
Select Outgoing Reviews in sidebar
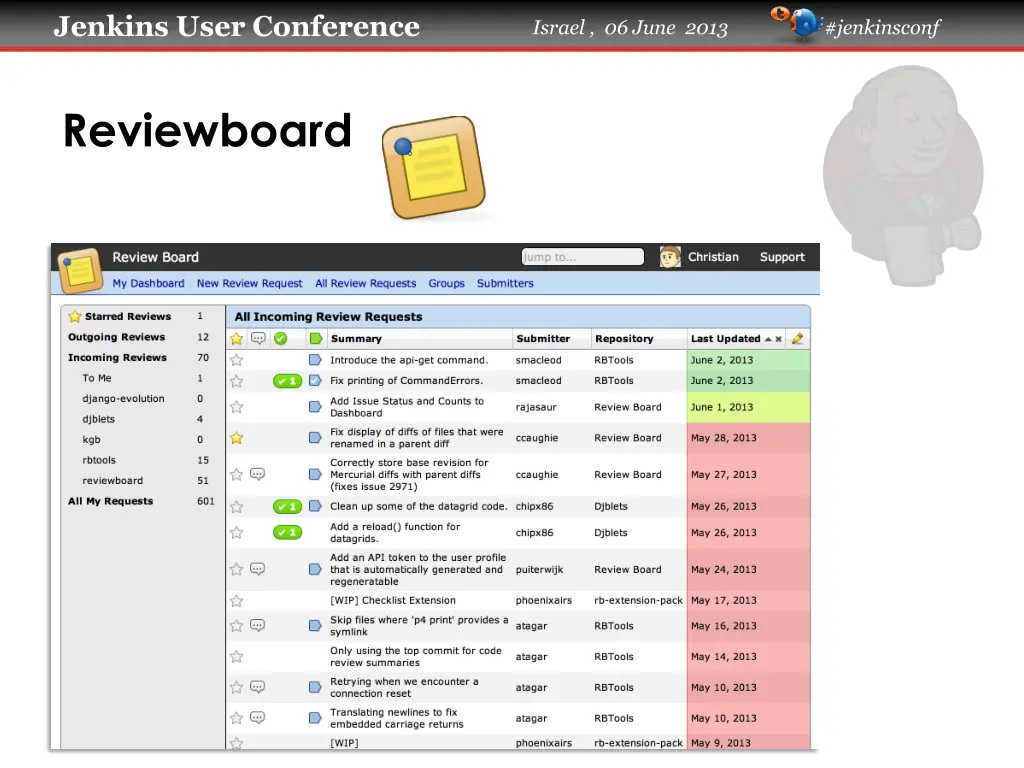(117, 337)
